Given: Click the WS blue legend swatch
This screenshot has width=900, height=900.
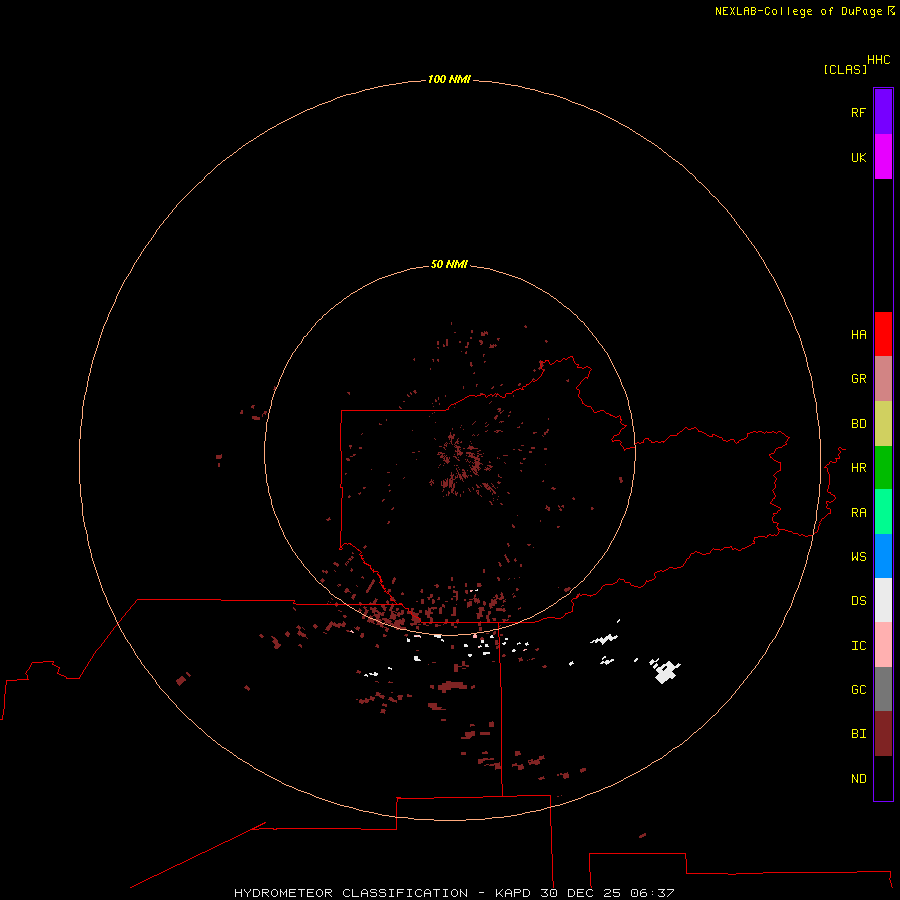Looking at the screenshot, I should pyautogui.click(x=883, y=556).
